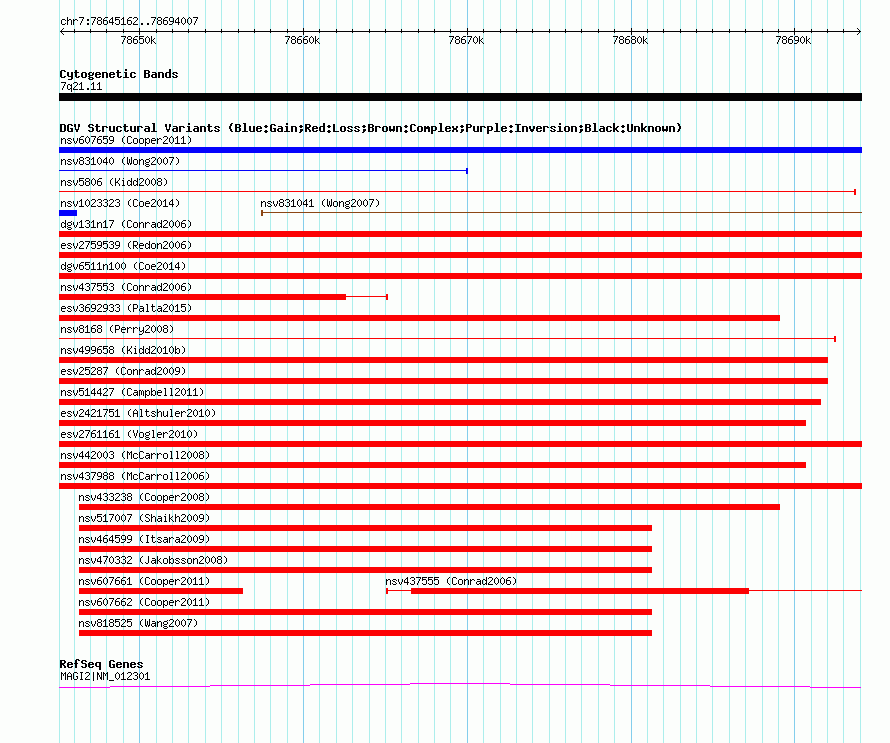Open the esv3692933 (Palta2015) variant label
This screenshot has width=890, height=743.
tap(126, 308)
